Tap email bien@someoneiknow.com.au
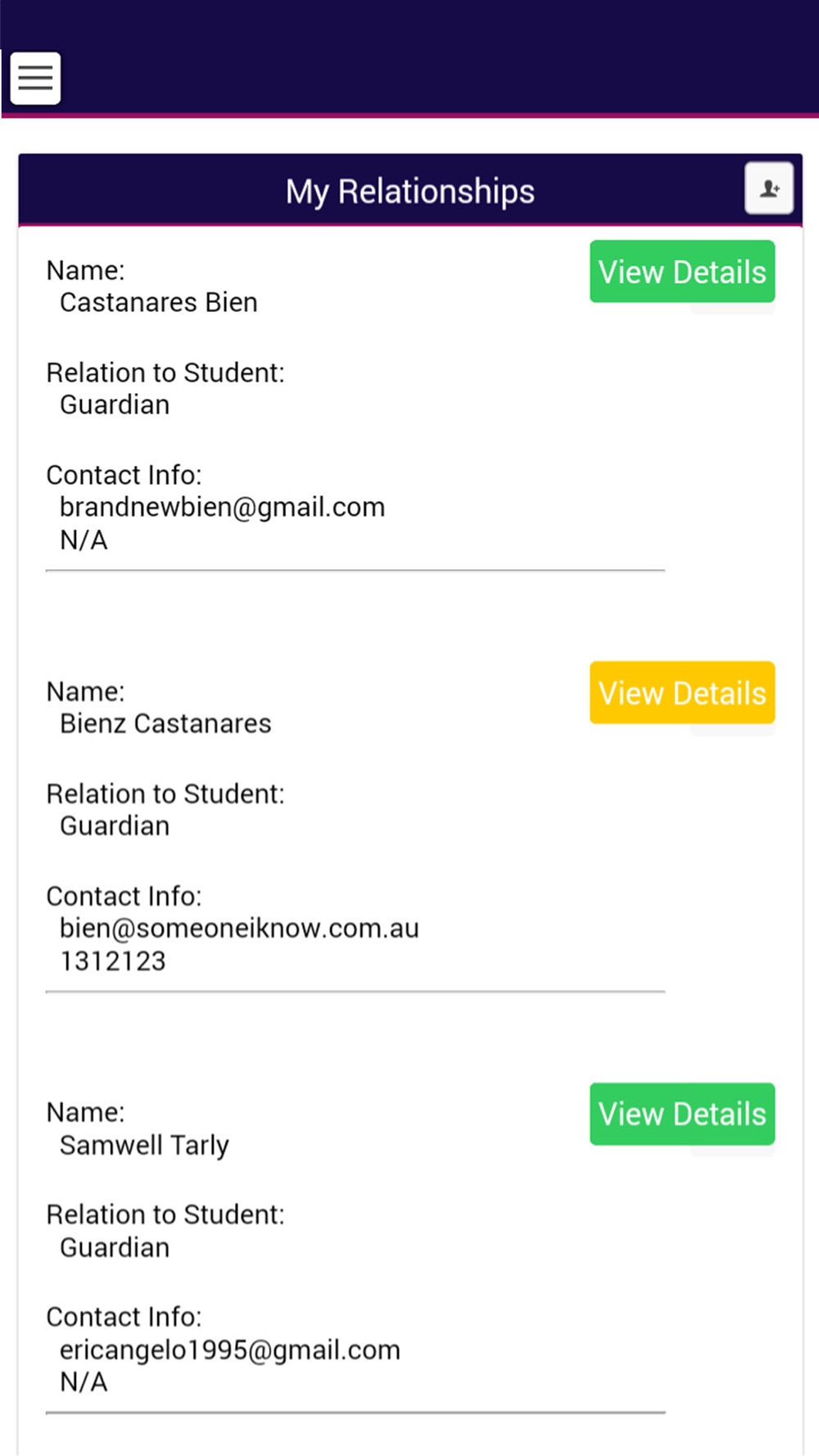 (x=239, y=928)
